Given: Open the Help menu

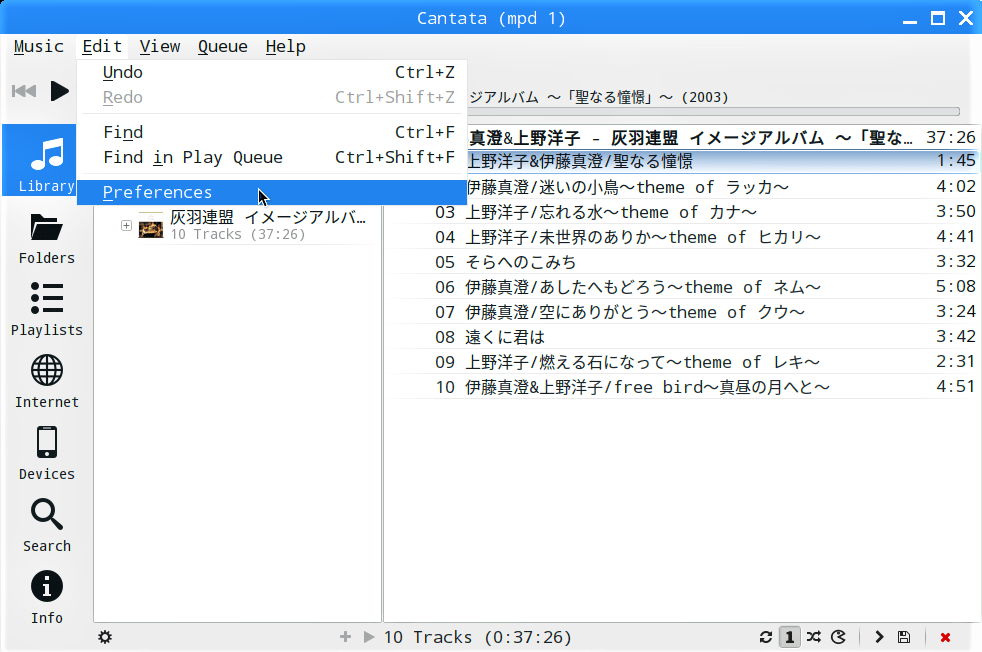Looking at the screenshot, I should (286, 46).
